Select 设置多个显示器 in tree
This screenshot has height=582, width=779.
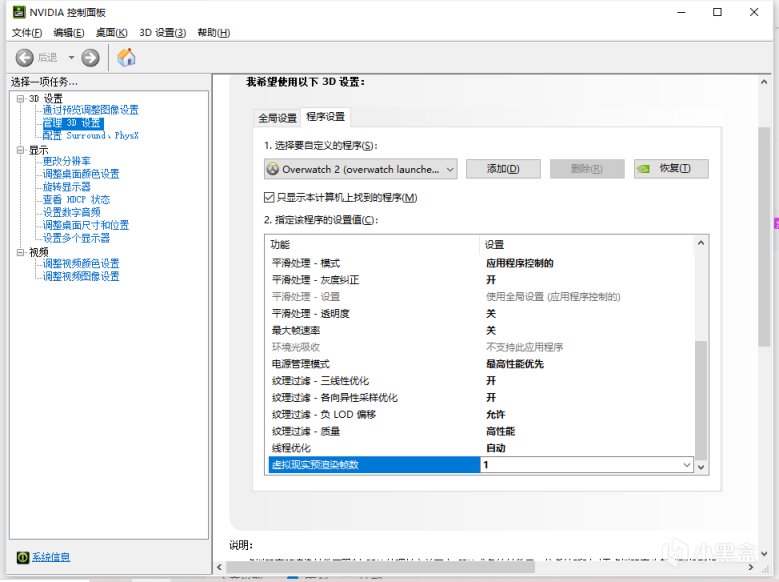click(x=77, y=238)
